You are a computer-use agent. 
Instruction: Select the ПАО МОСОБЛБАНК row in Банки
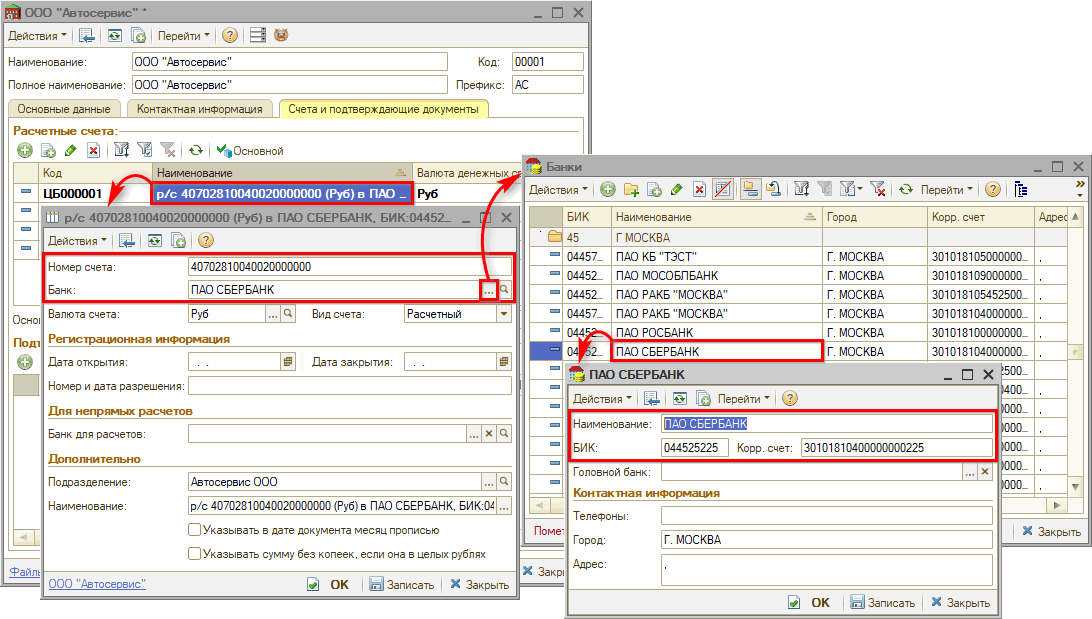798,276
